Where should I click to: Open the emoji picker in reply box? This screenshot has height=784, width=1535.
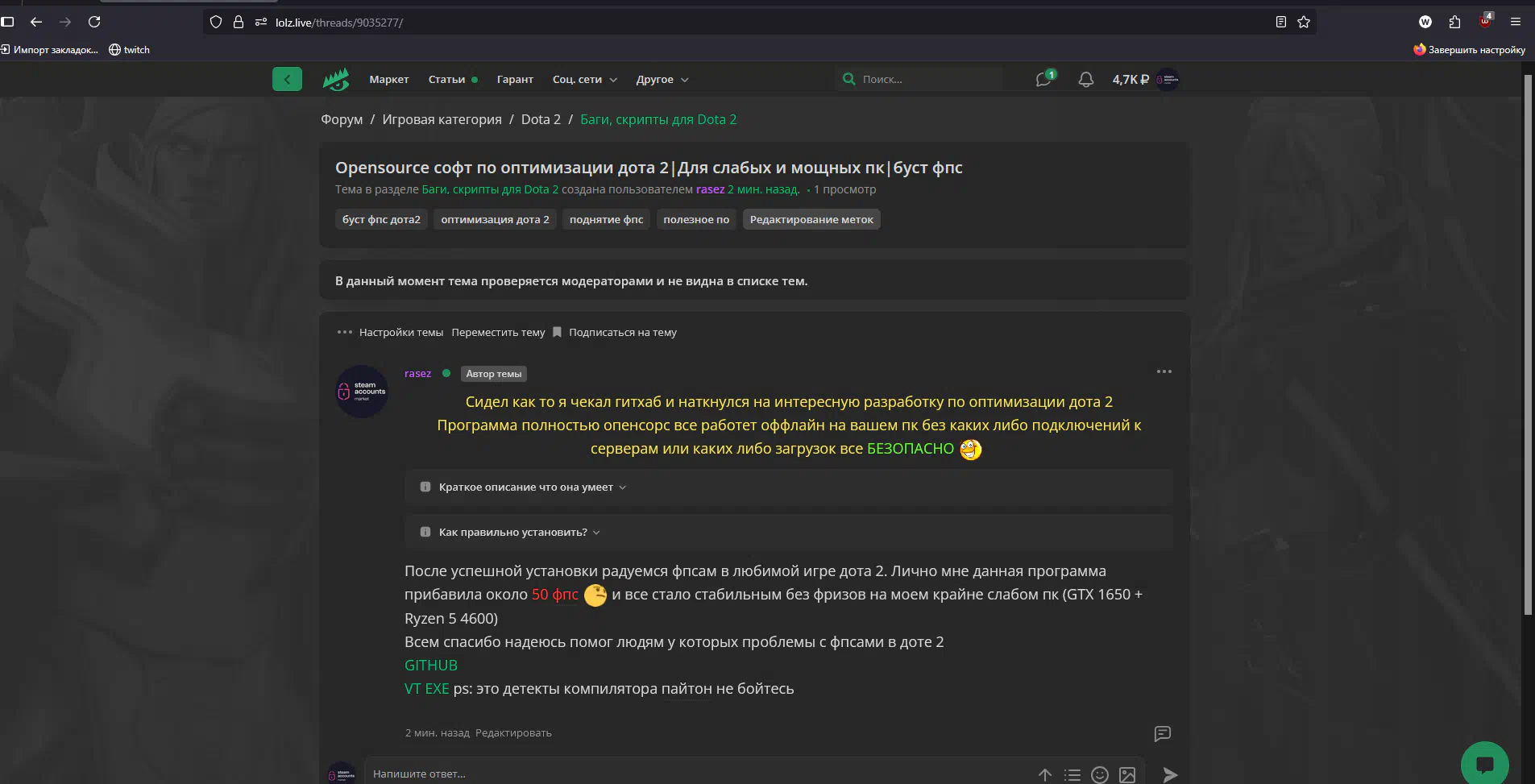click(1100, 774)
